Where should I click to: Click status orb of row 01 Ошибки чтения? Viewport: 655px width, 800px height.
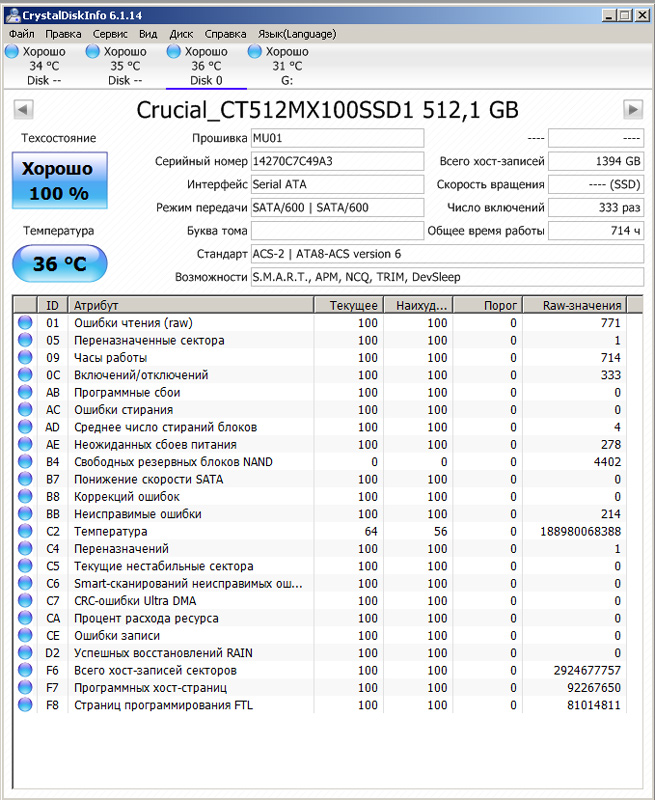coord(25,322)
